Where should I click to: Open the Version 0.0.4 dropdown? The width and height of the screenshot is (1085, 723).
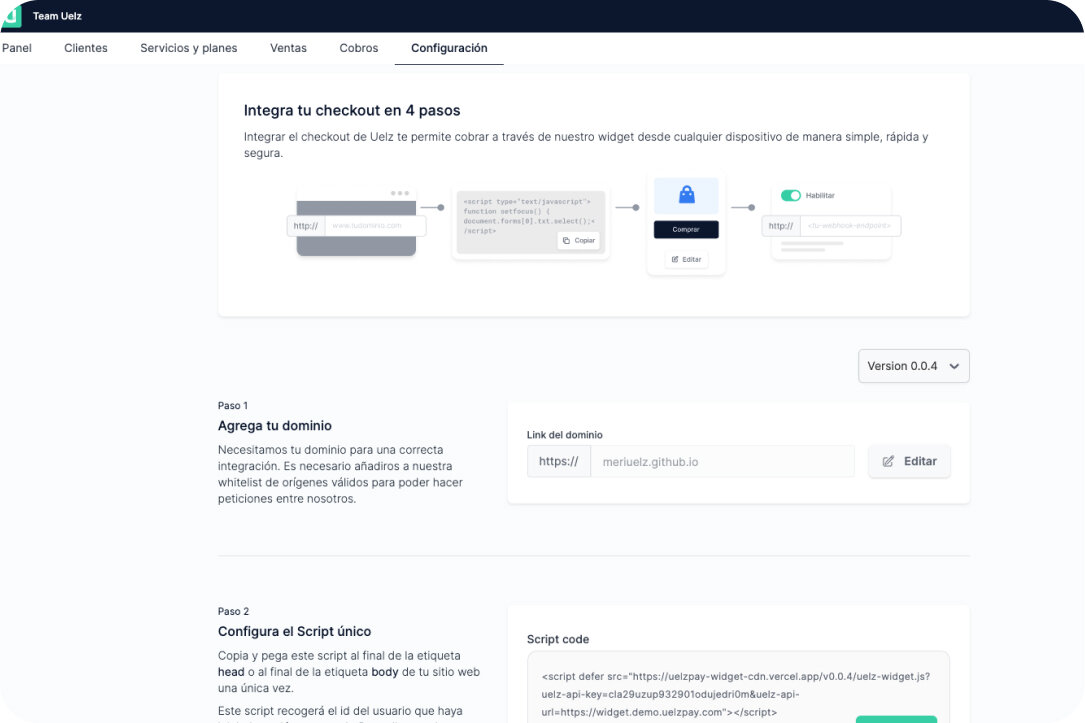click(913, 366)
